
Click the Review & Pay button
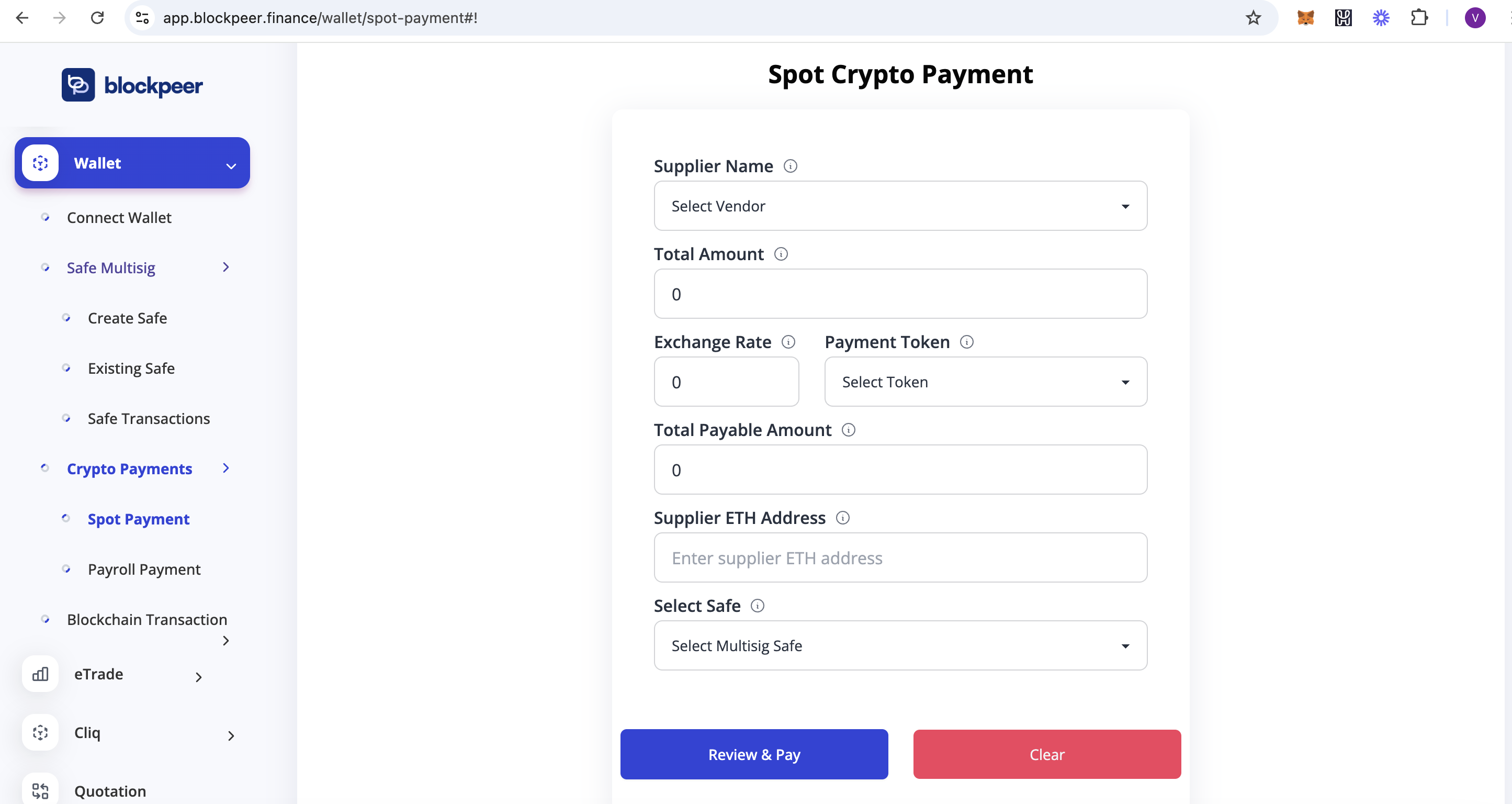tap(754, 754)
